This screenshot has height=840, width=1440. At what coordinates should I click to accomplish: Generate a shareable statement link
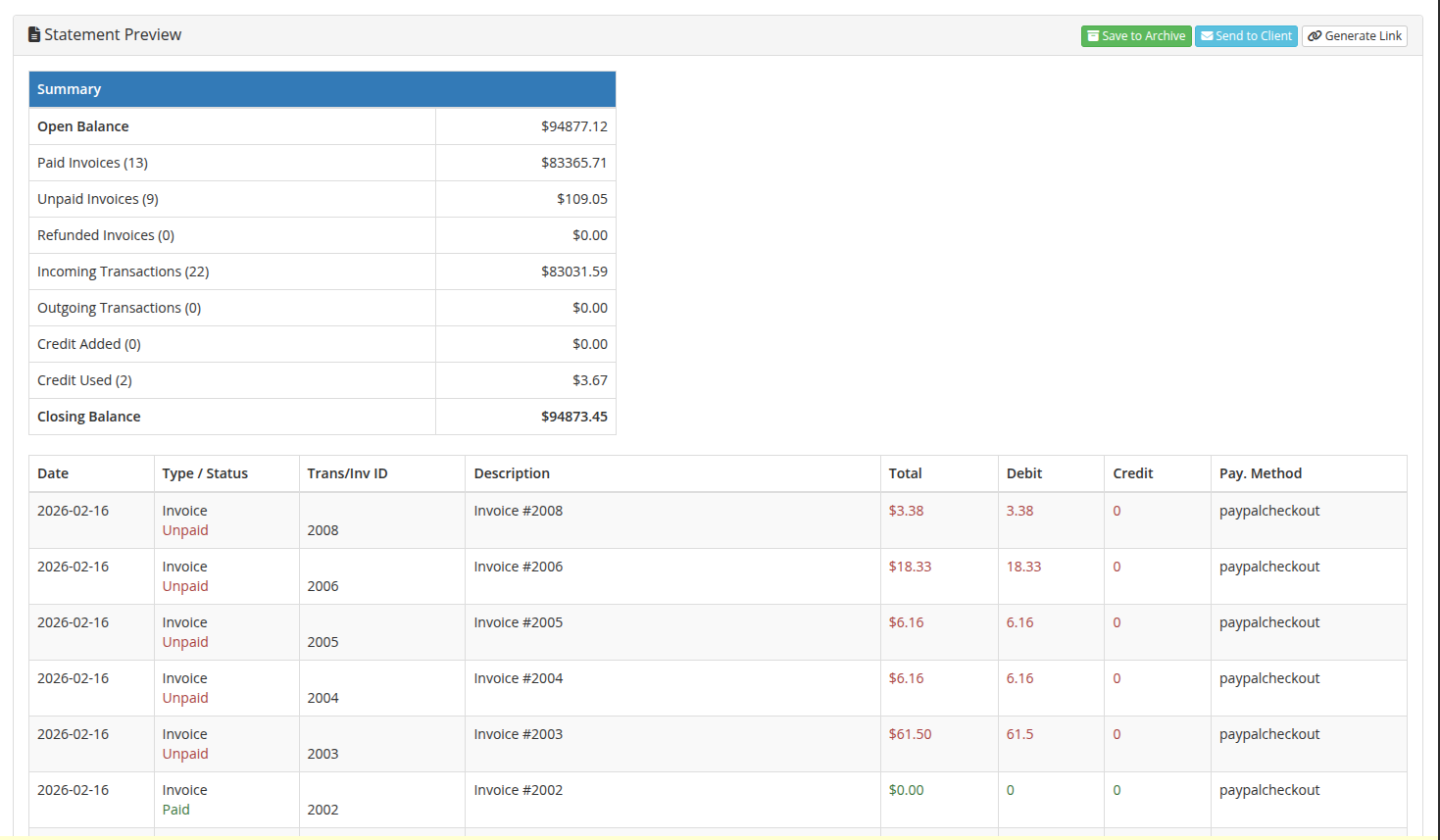(x=1355, y=35)
